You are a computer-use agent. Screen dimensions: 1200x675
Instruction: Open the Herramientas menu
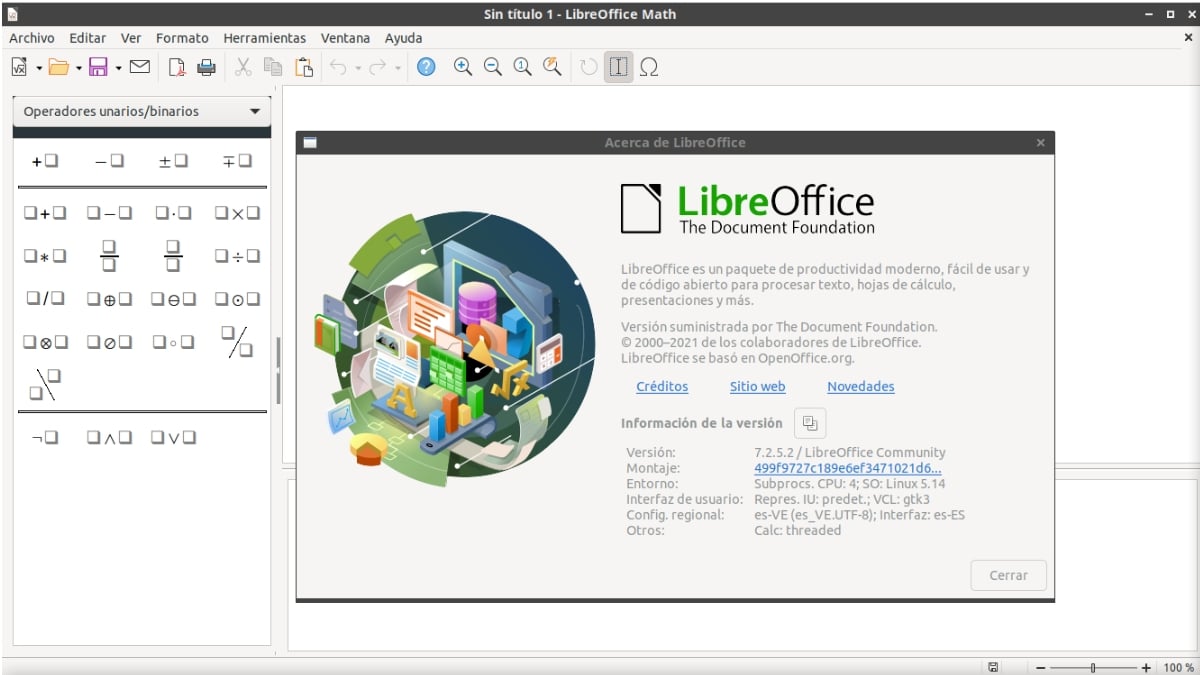tap(264, 38)
